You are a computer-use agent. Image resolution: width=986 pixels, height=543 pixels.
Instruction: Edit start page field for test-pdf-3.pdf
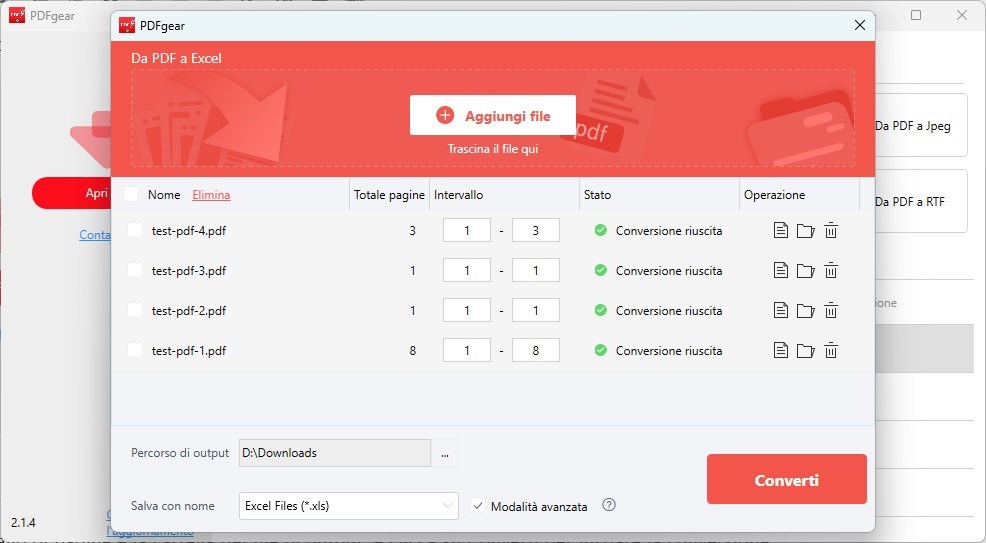[467, 271]
